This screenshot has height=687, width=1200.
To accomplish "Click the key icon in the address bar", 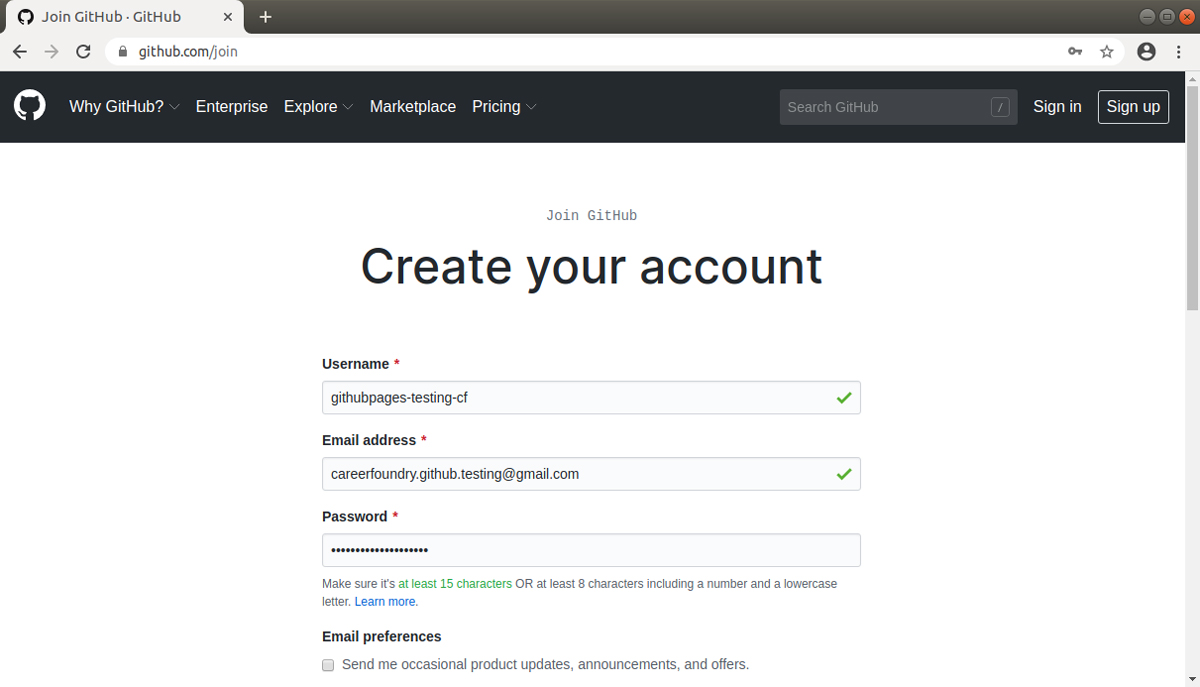I will [1074, 51].
